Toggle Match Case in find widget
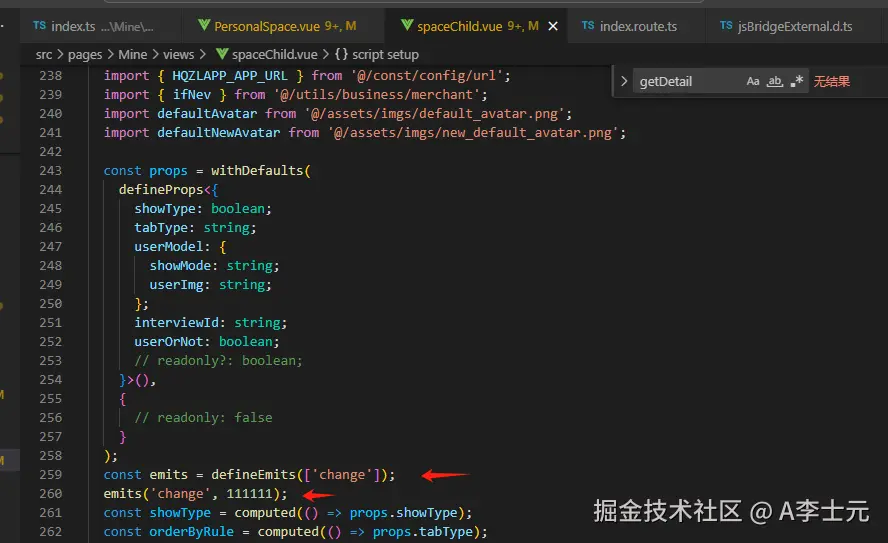The width and height of the screenshot is (888, 543). 753,82
